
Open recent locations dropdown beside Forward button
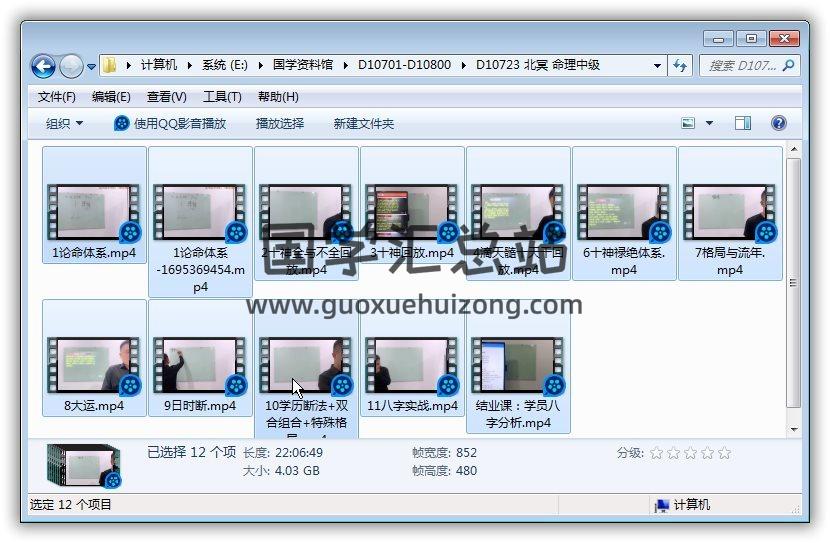91,67
